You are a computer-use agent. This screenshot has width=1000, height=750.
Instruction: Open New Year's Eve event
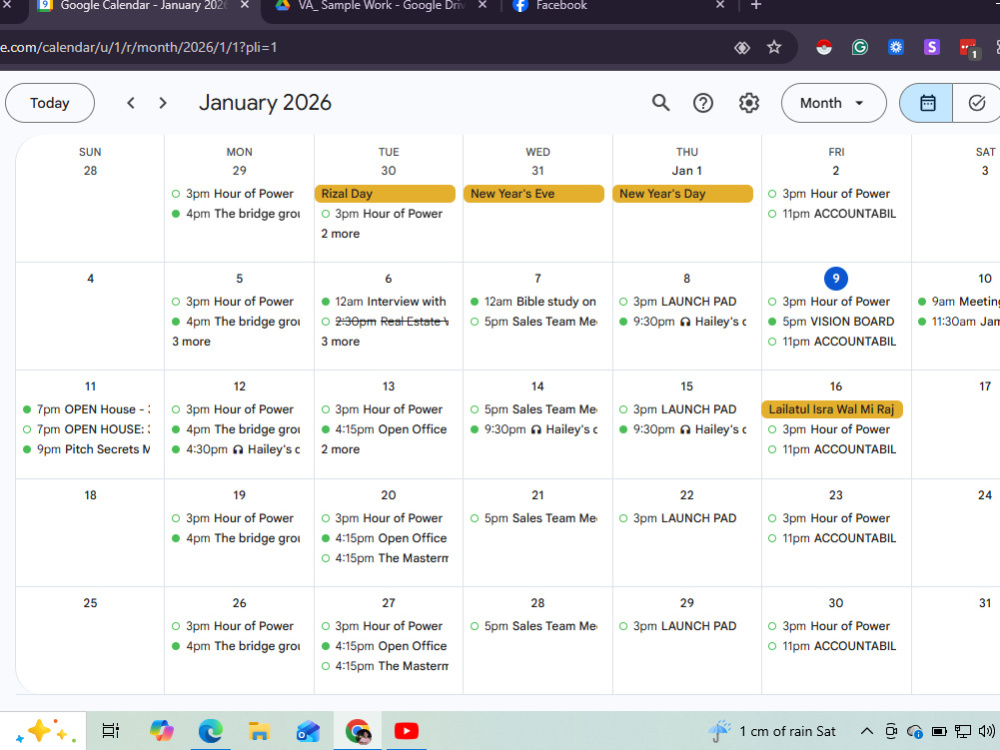pyautogui.click(x=534, y=194)
